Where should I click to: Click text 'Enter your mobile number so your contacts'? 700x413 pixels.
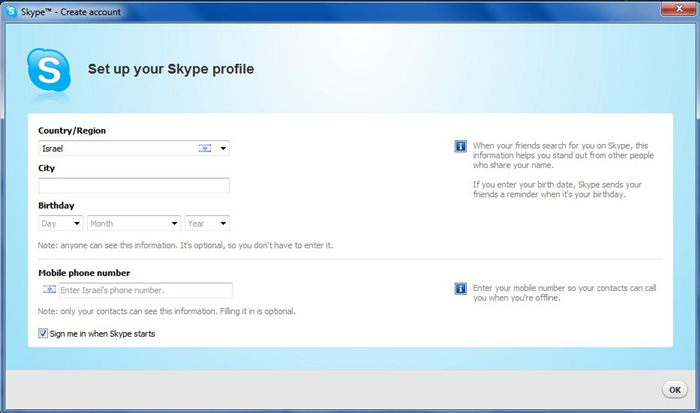(564, 293)
